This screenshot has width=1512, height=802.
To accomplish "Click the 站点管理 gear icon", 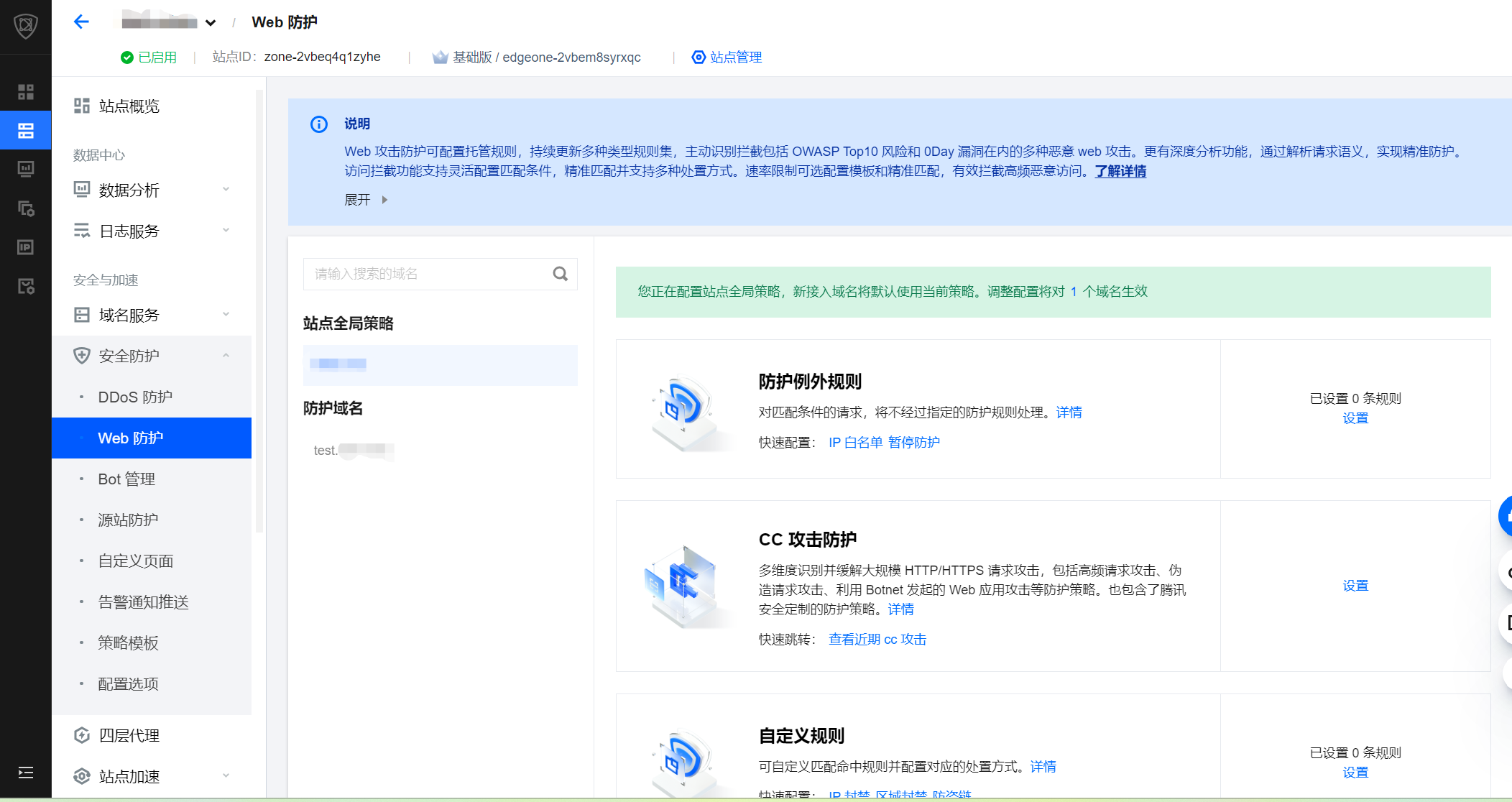I will [x=699, y=57].
